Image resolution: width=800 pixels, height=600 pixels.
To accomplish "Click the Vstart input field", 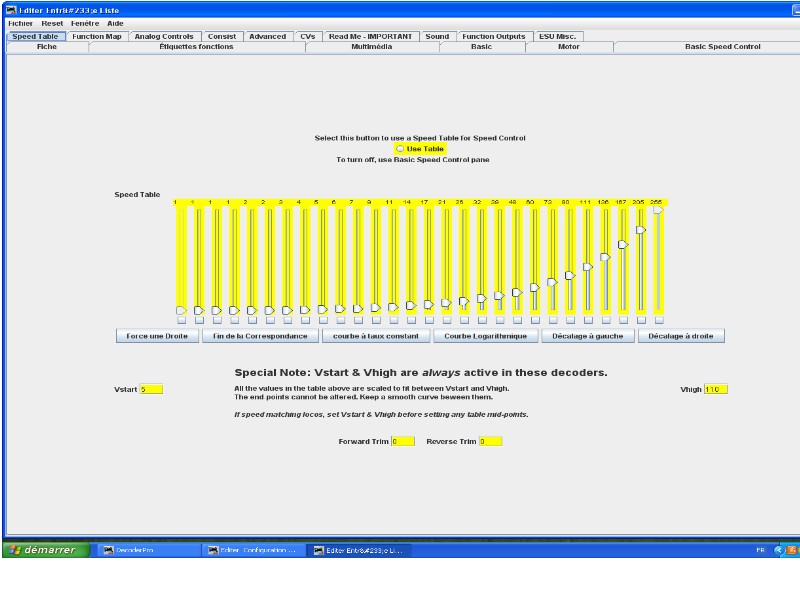I will pos(152,389).
